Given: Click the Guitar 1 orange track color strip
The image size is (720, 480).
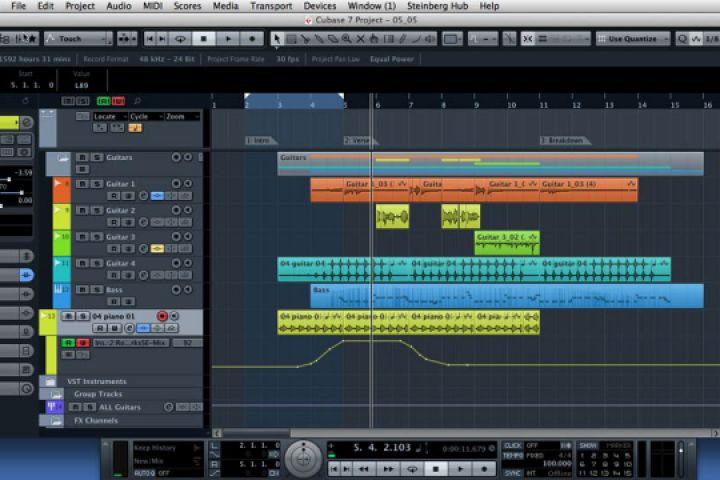Looking at the screenshot, I should point(62,190).
